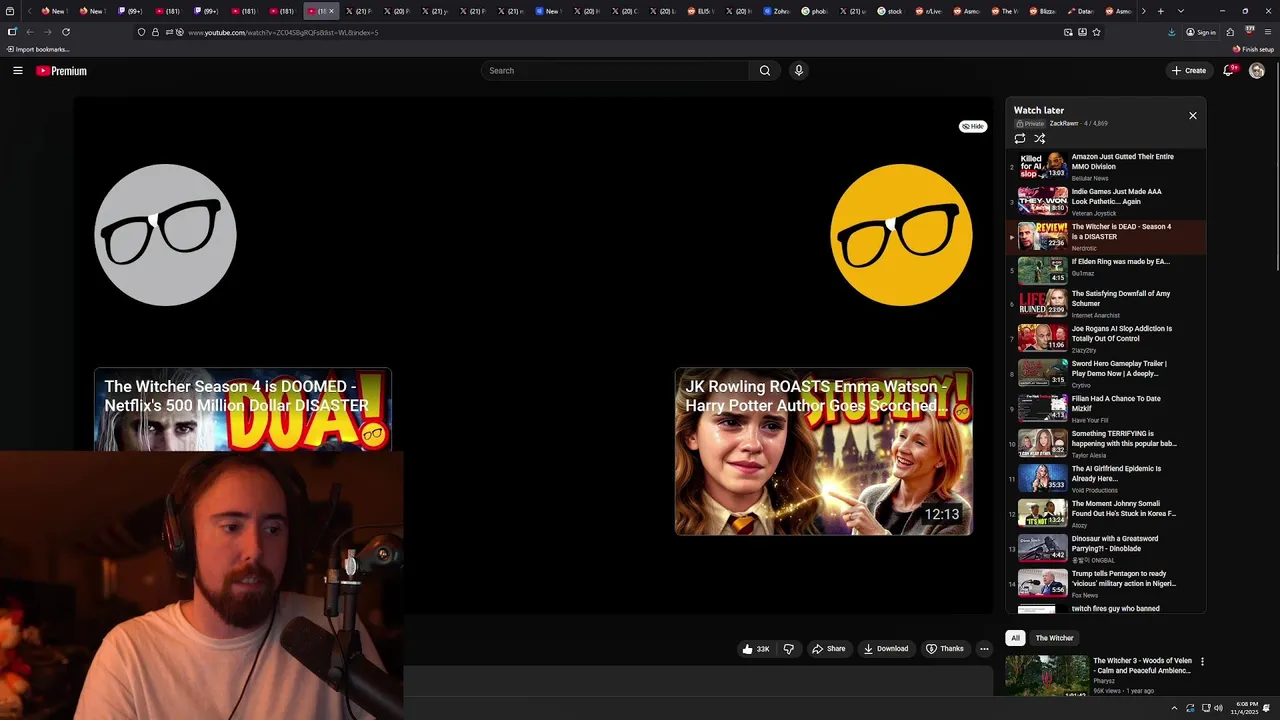The image size is (1280, 720).
Task: Bookmark this page with star icon
Action: 1096,32
